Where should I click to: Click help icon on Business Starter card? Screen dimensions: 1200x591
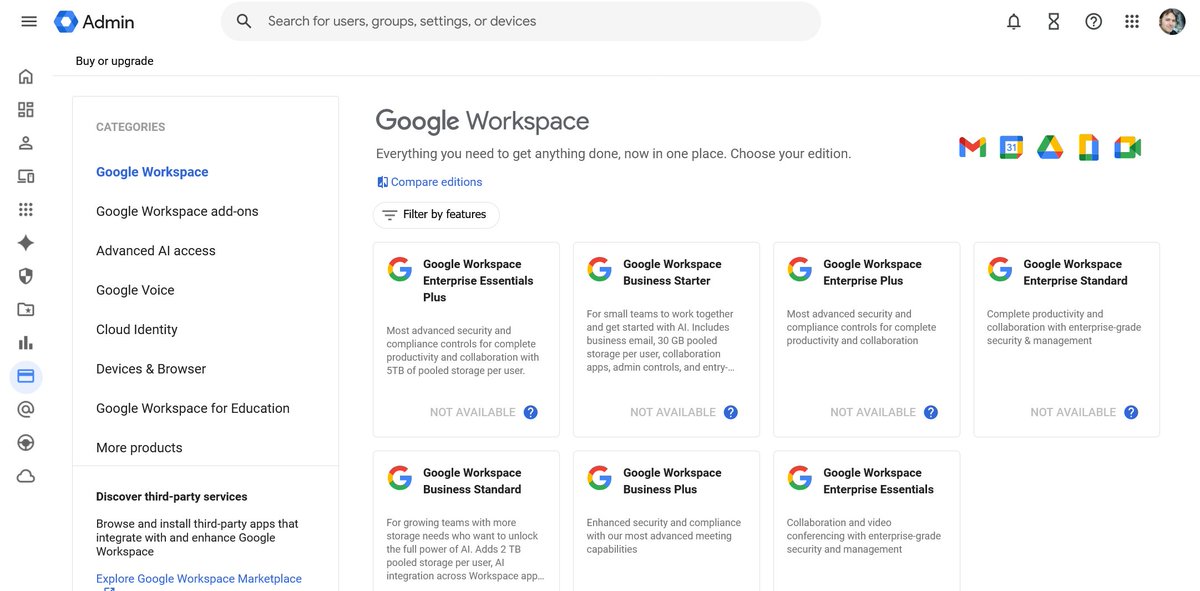click(731, 412)
